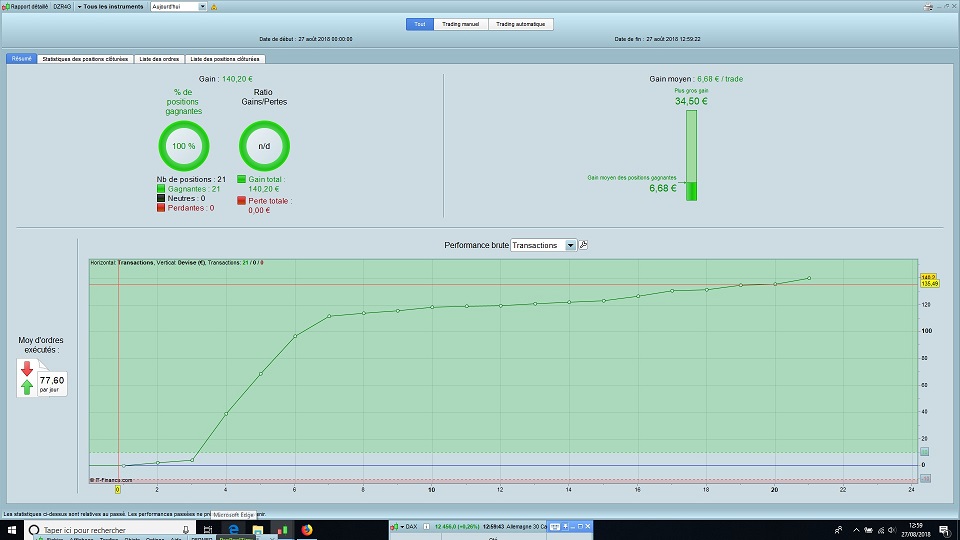Open Statistiques des positions clôturées tab
Image resolution: width=960 pixels, height=540 pixels.
click(x=85, y=59)
